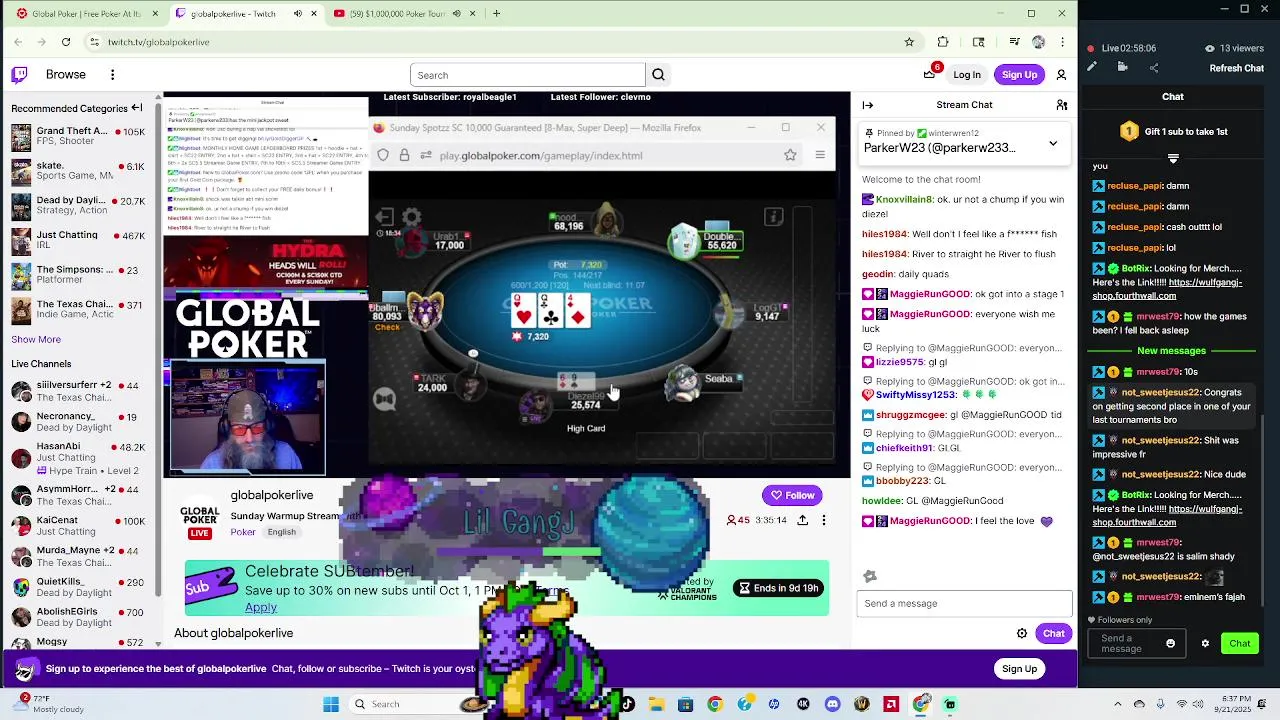Click the search magnifier button in Twitch header
Image resolution: width=1280 pixels, height=720 pixels.
[x=658, y=75]
